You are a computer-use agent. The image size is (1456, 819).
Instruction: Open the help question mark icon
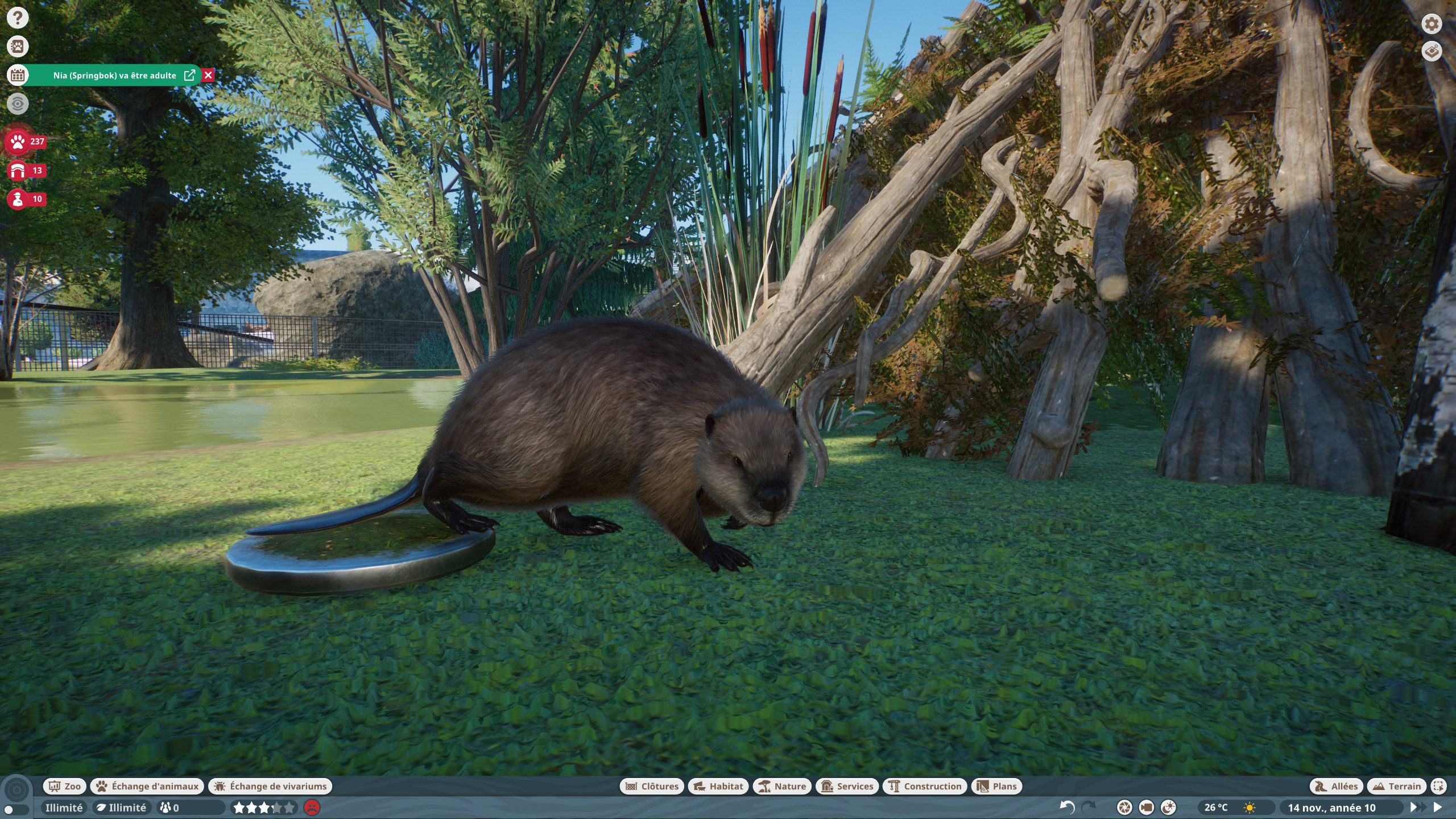click(x=18, y=18)
